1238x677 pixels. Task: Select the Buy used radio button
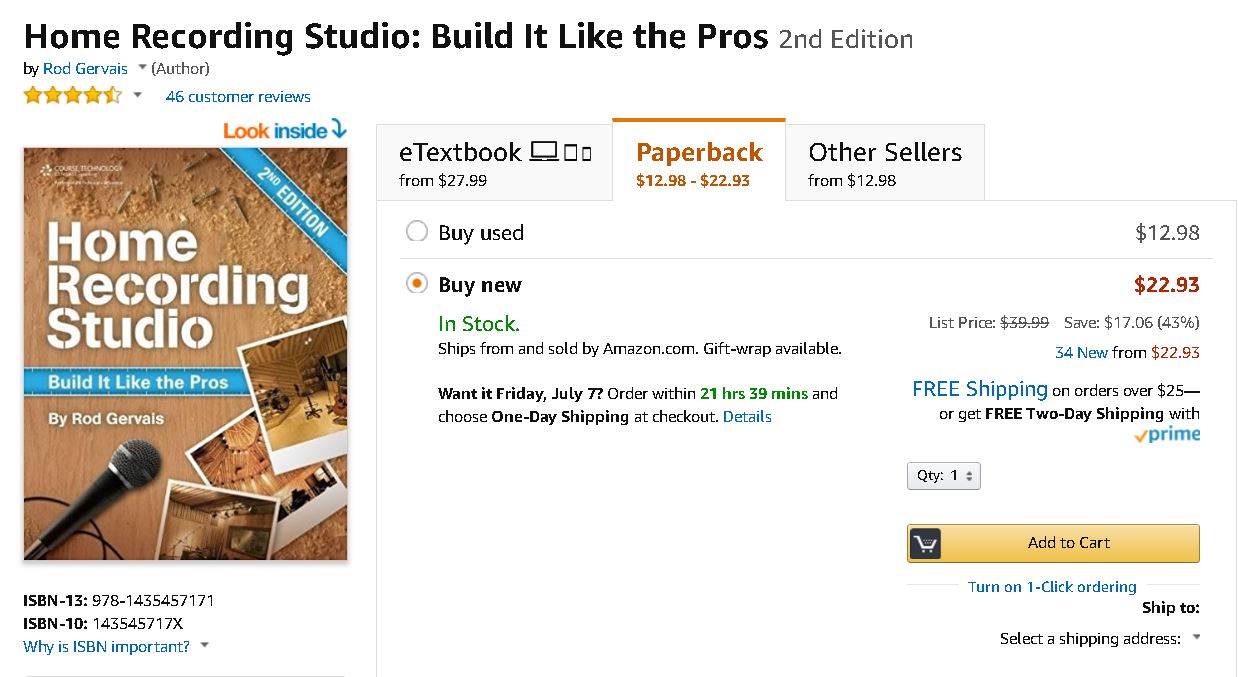tap(416, 232)
